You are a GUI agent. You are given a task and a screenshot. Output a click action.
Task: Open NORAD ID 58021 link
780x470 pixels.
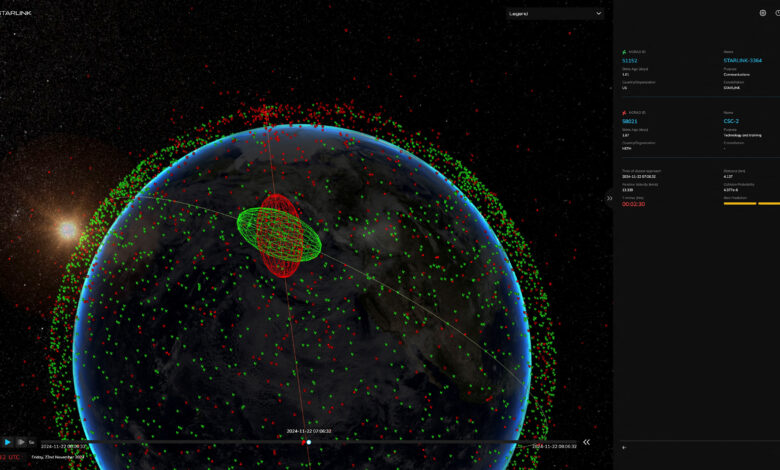click(629, 121)
